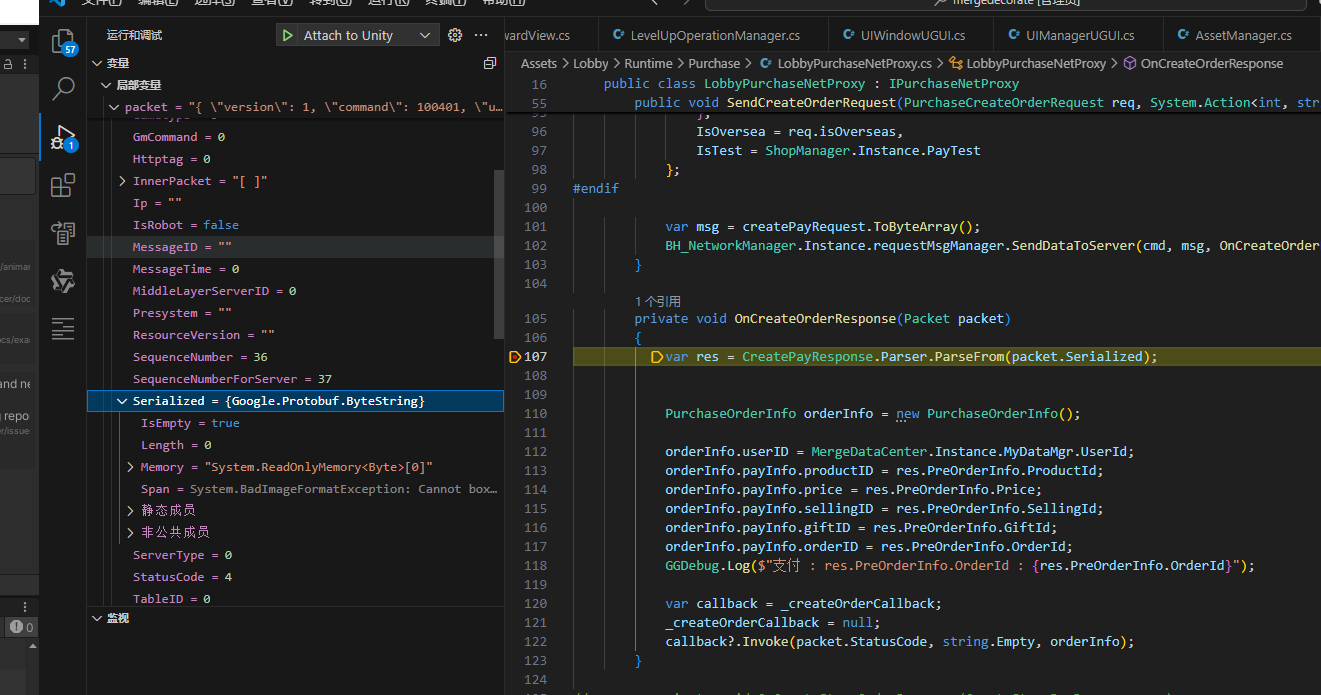This screenshot has height=695, width=1321.
Task: Select the StatusCode = 4 variable row
Action: [182, 577]
